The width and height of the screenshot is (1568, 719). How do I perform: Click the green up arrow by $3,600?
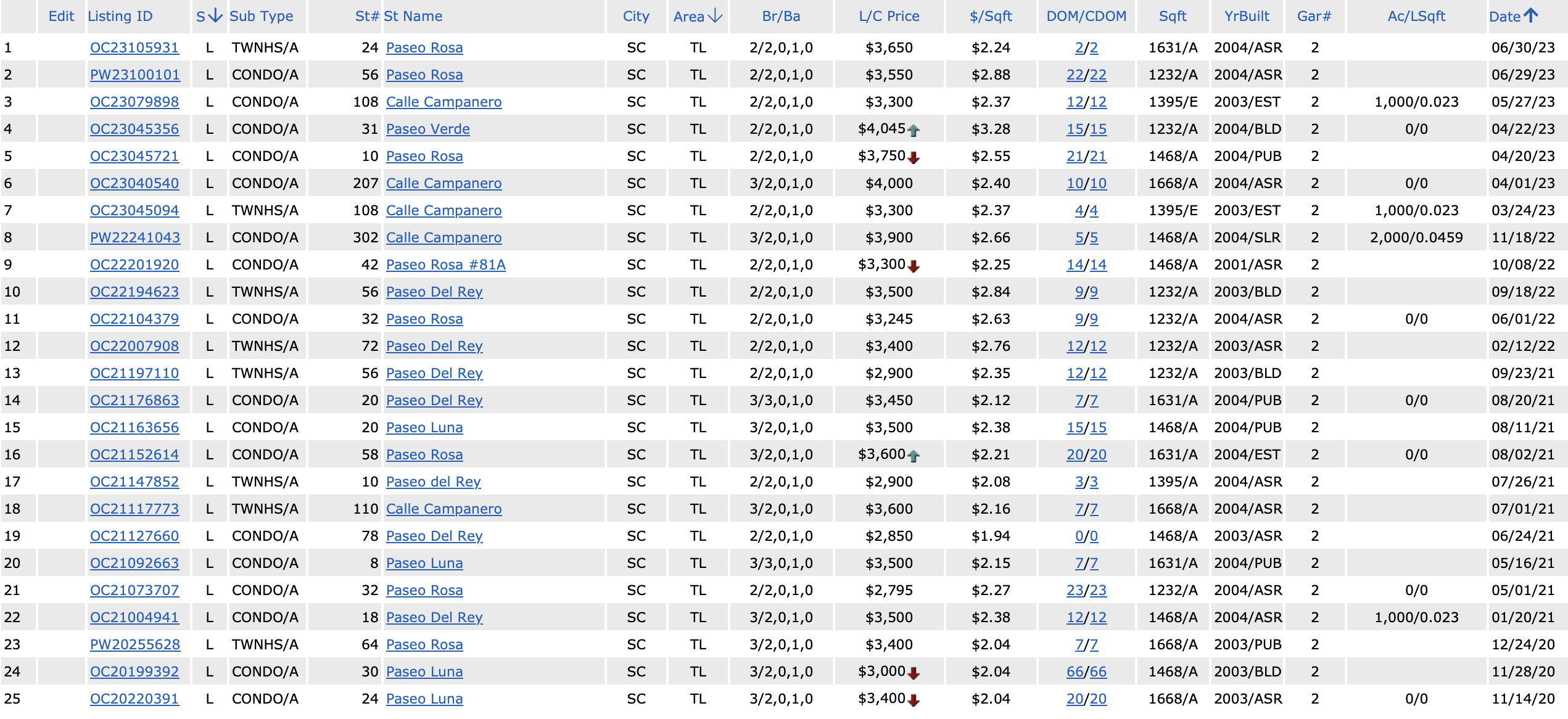[x=914, y=456]
